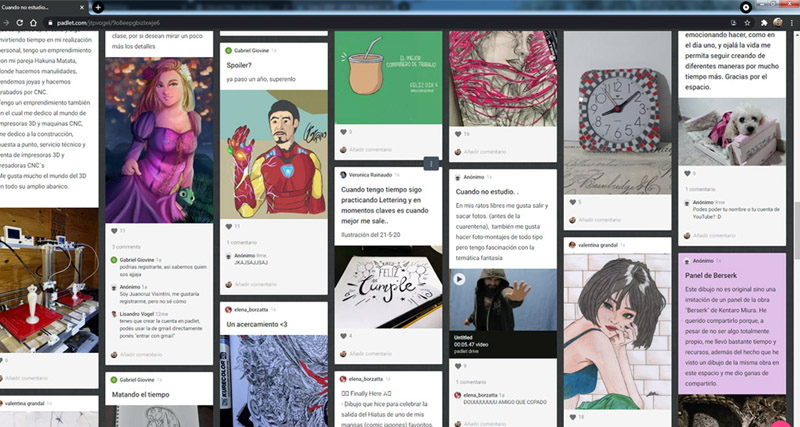The width and height of the screenshot is (800, 427).
Task: Select the 'Cuando no estudio...' browser tab
Action: pyautogui.click(x=44, y=8)
